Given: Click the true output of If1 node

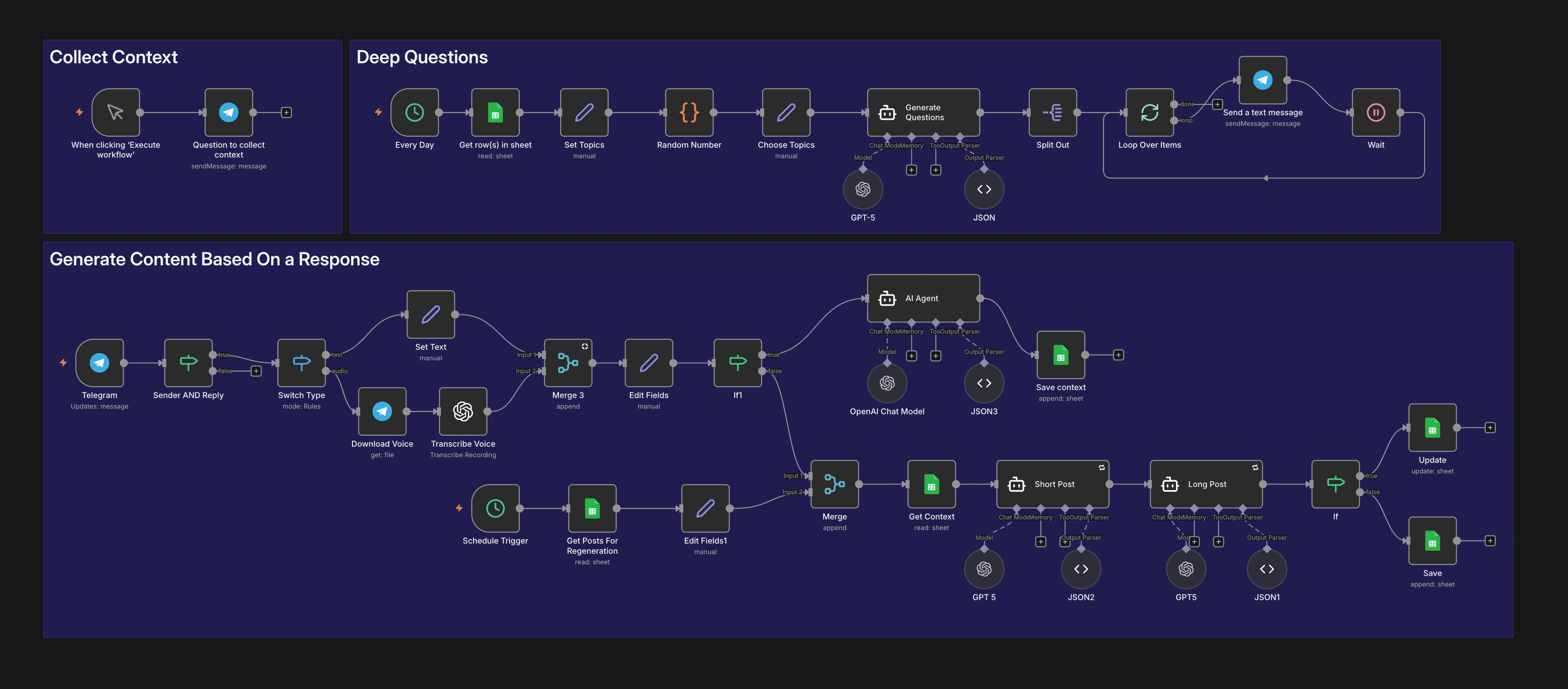Looking at the screenshot, I should point(762,354).
